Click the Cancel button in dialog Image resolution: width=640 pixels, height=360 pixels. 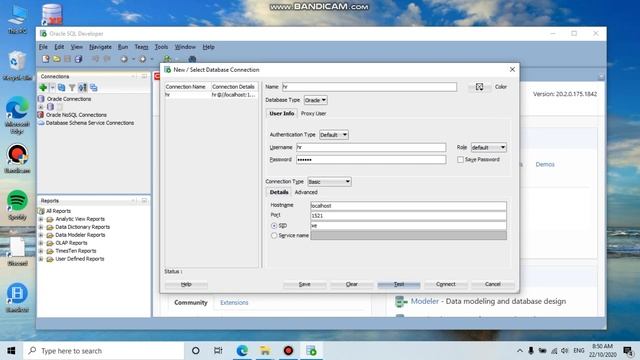pyautogui.click(x=493, y=284)
